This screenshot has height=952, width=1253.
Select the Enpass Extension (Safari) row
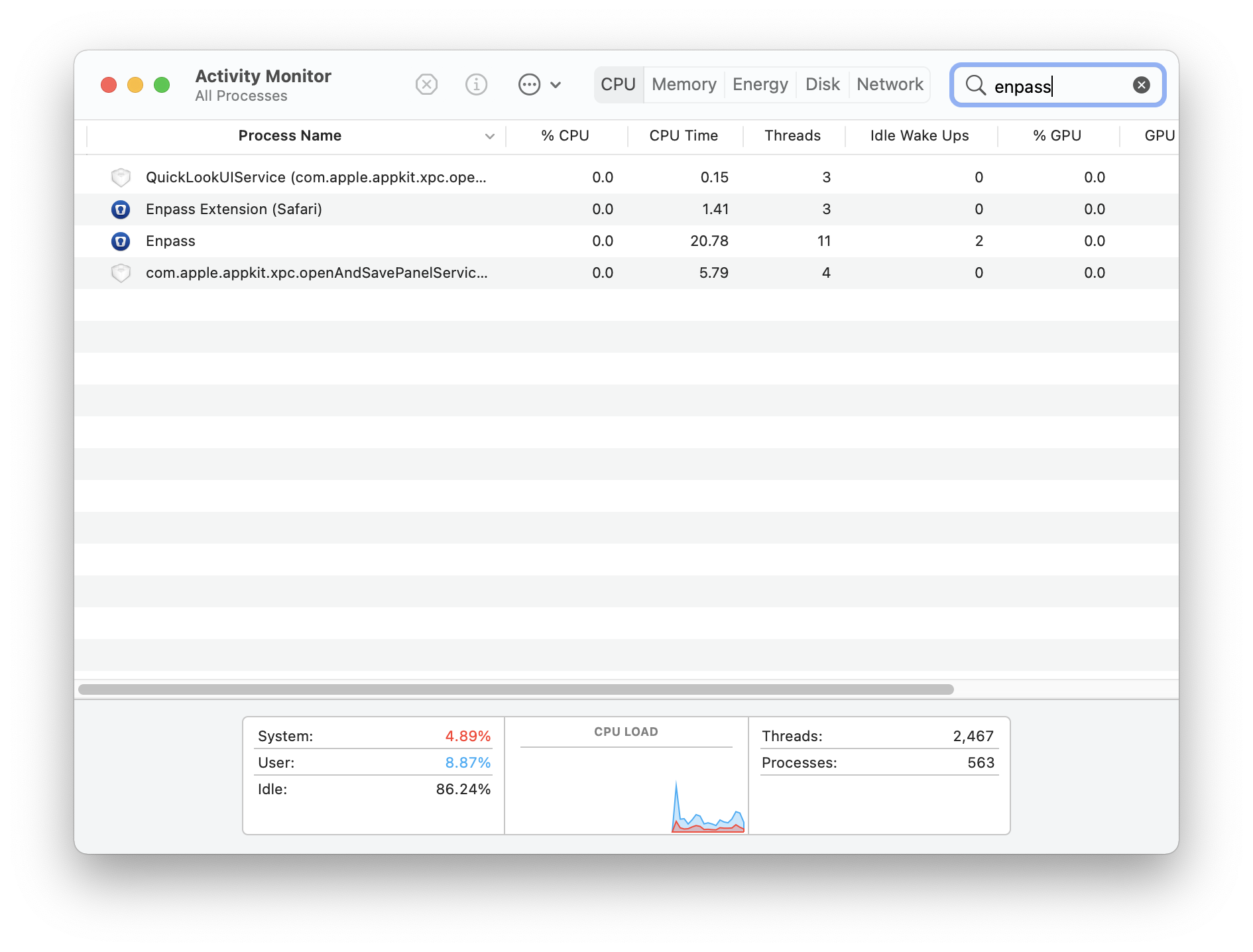click(x=626, y=209)
